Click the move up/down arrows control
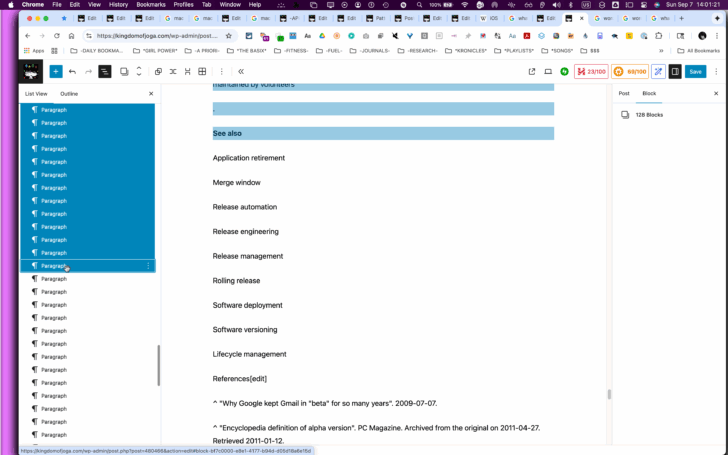 pos(139,72)
